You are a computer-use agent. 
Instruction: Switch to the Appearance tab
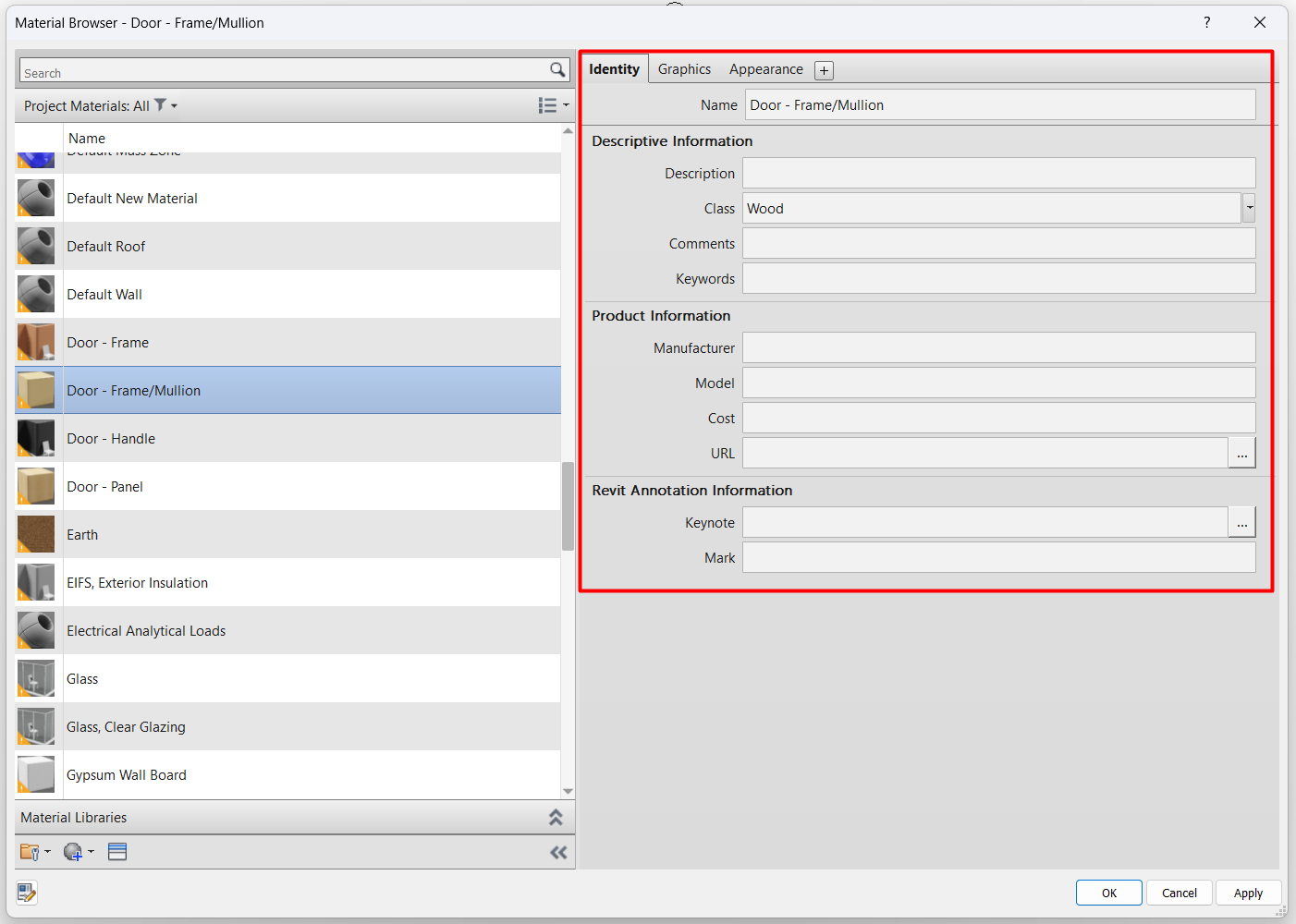click(766, 69)
